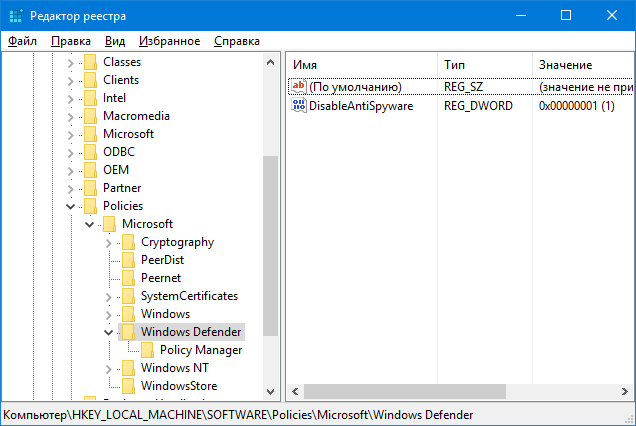Collapse the Windows Defender key

[x=108, y=333]
